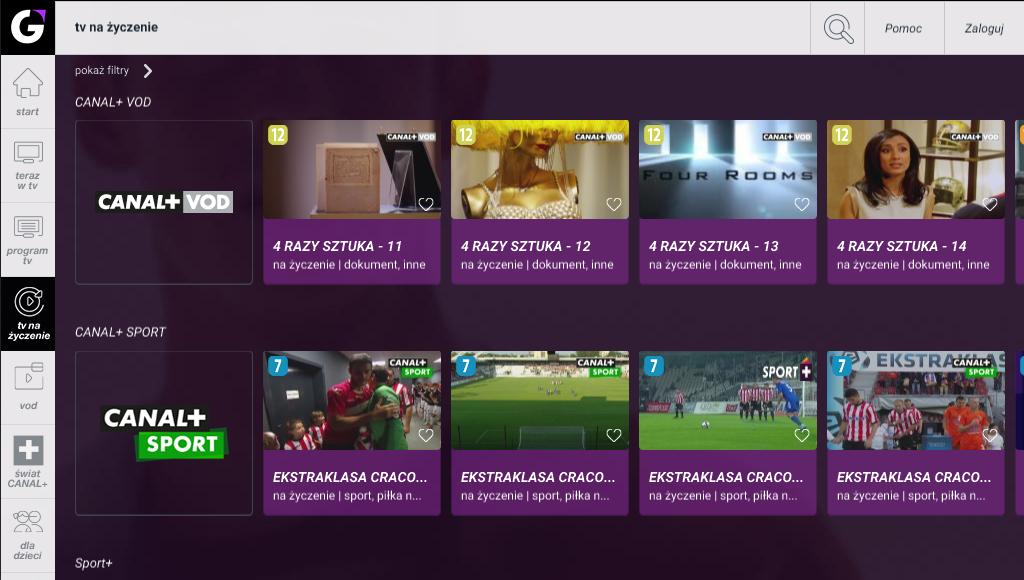Open the 'dla dzieci' kids icon
Viewport: 1024px width, 580px height.
[27, 523]
